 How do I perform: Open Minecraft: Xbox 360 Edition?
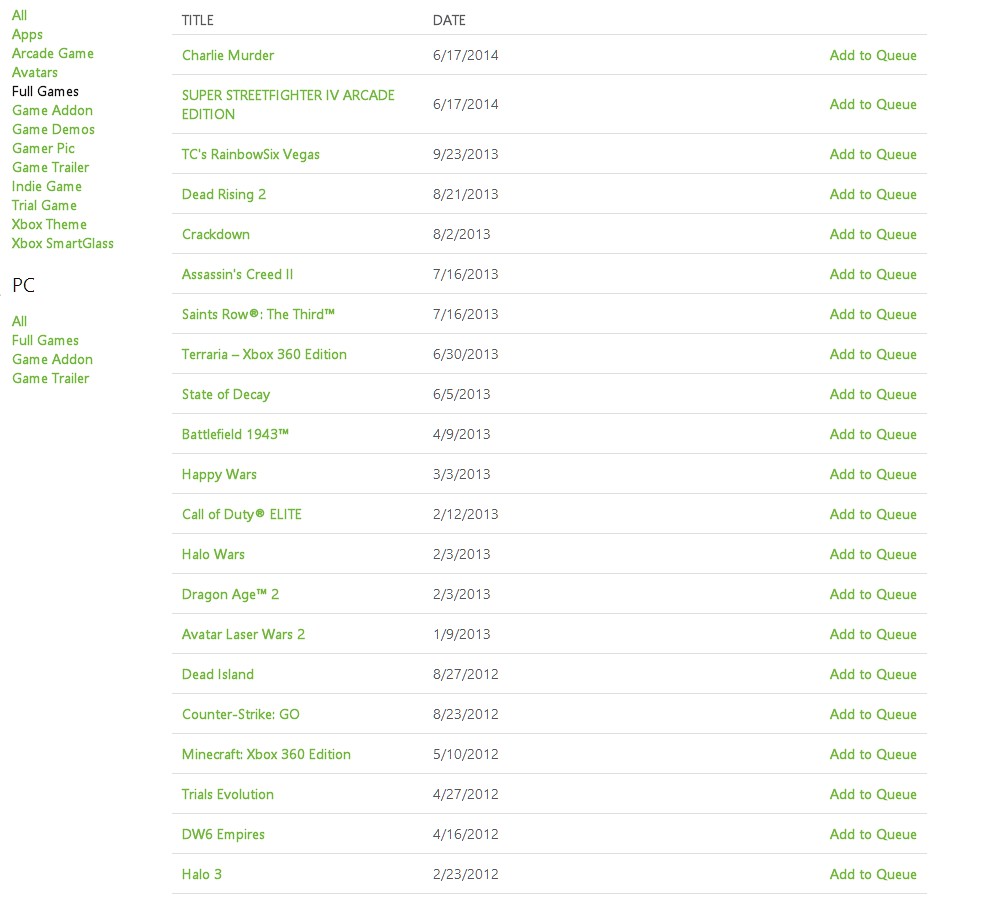click(266, 754)
